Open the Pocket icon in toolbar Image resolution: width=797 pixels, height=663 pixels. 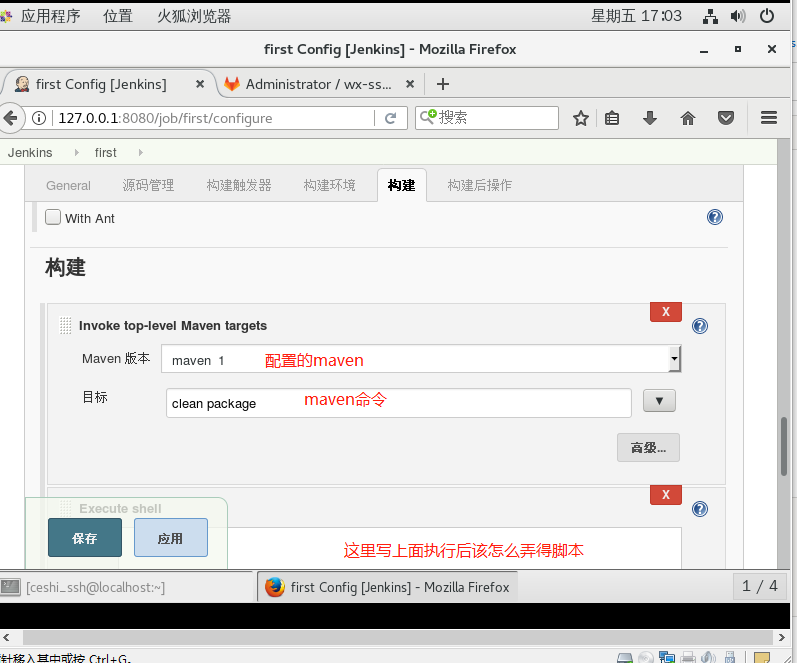coord(726,118)
